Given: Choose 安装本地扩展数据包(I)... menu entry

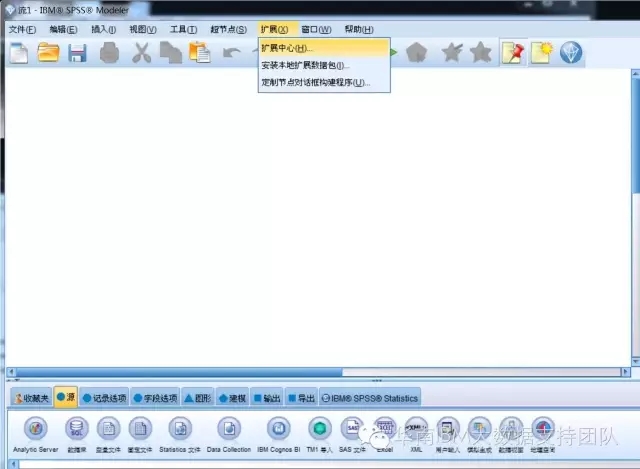Looking at the screenshot, I should point(324,65).
